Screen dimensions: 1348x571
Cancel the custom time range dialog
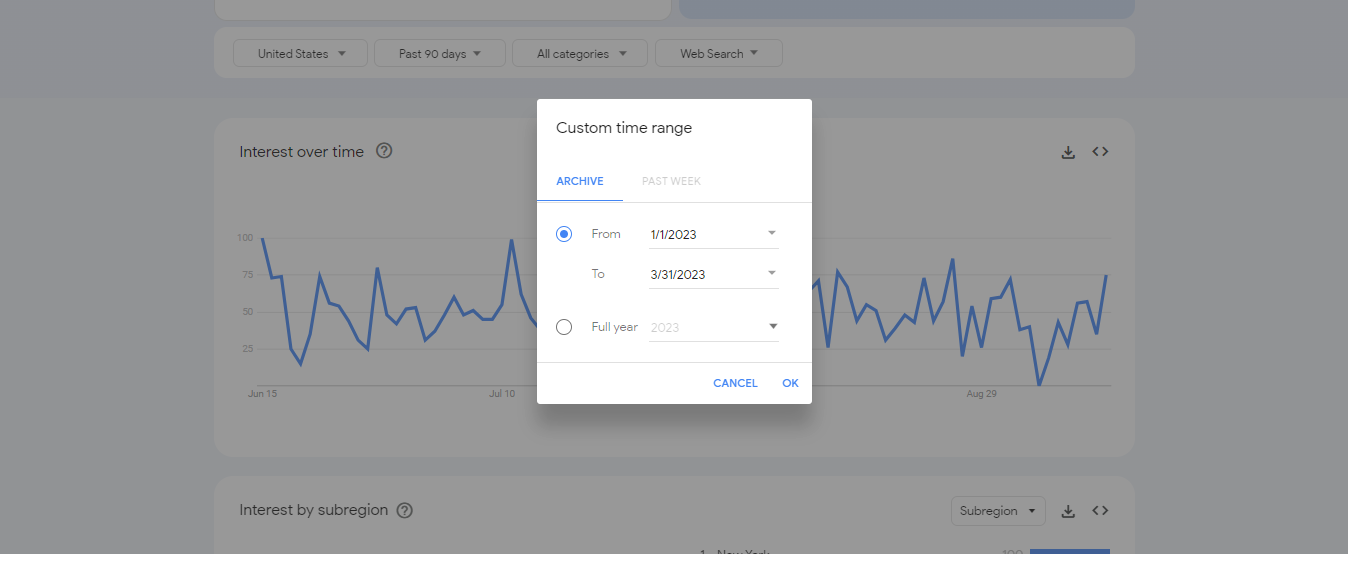[735, 383]
